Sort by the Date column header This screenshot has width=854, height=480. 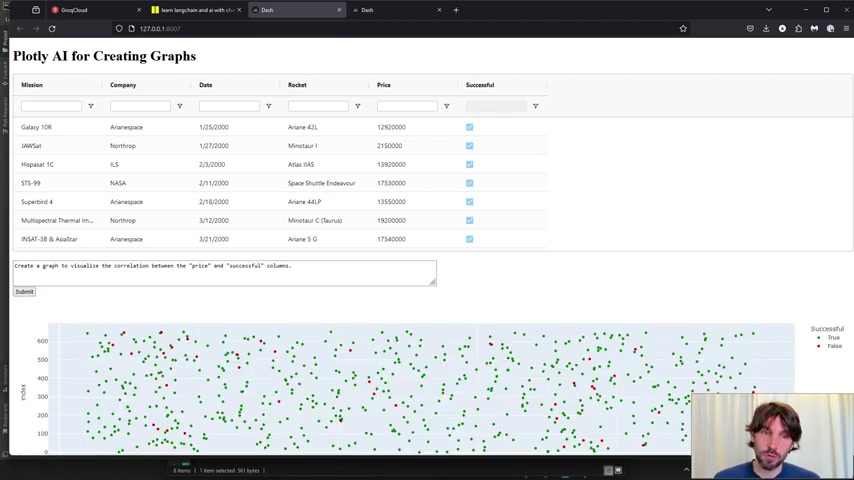coord(205,85)
